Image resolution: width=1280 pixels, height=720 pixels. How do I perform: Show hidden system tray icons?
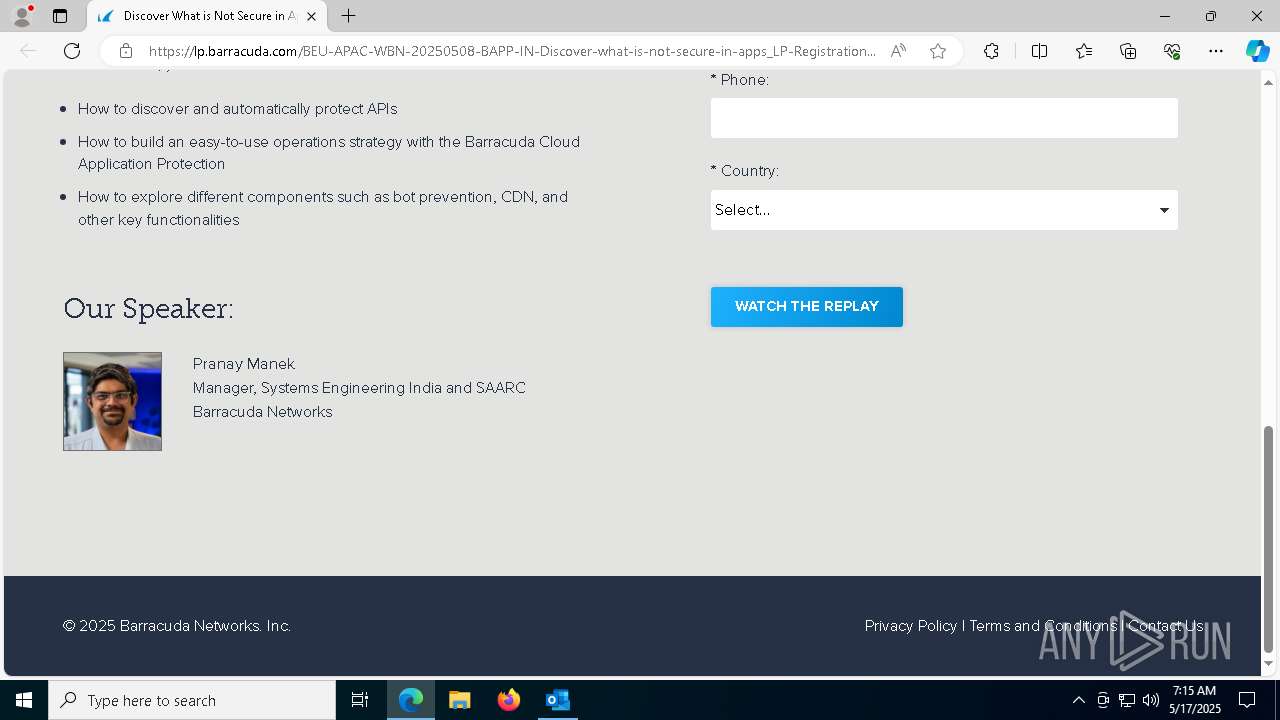[x=1078, y=700]
